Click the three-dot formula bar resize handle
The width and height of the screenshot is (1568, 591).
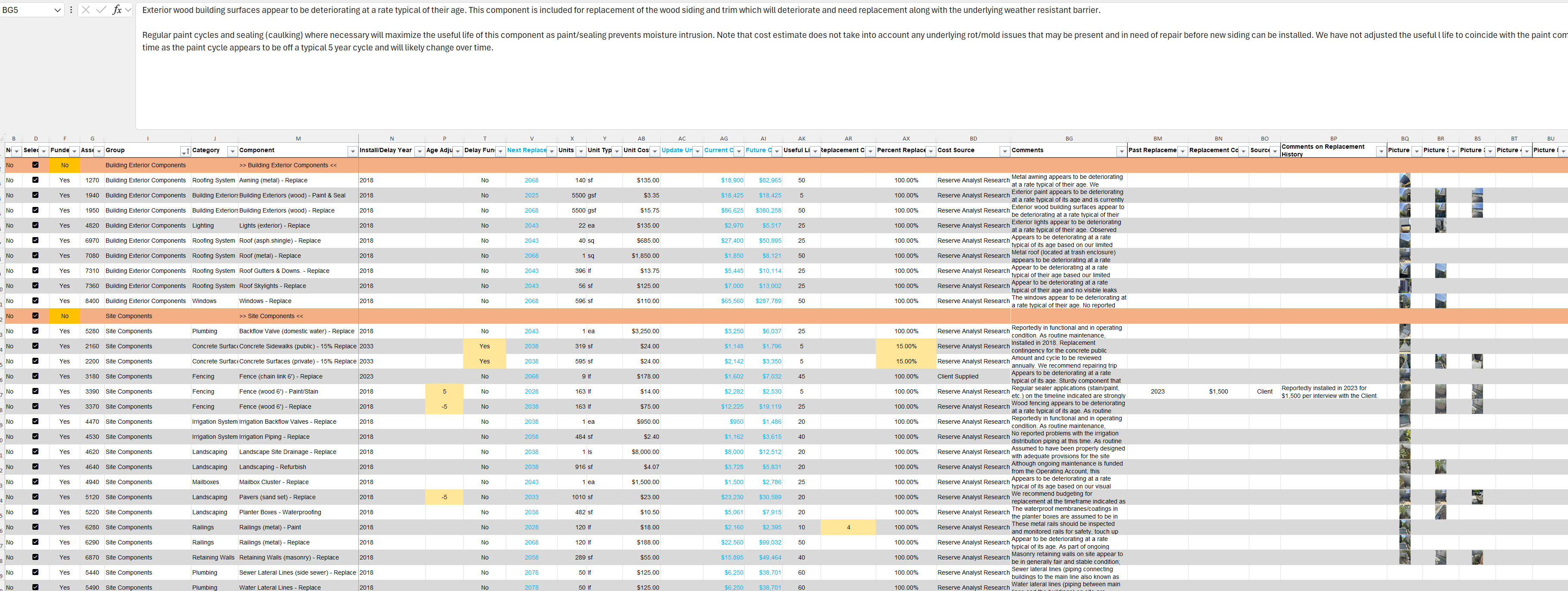tap(71, 10)
